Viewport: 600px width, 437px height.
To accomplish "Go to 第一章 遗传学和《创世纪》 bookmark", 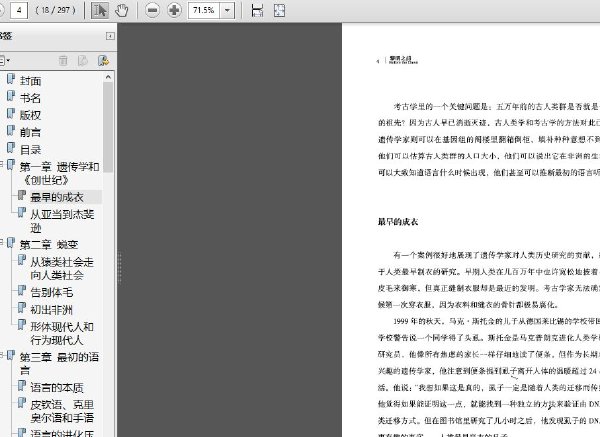I will 59,173.
